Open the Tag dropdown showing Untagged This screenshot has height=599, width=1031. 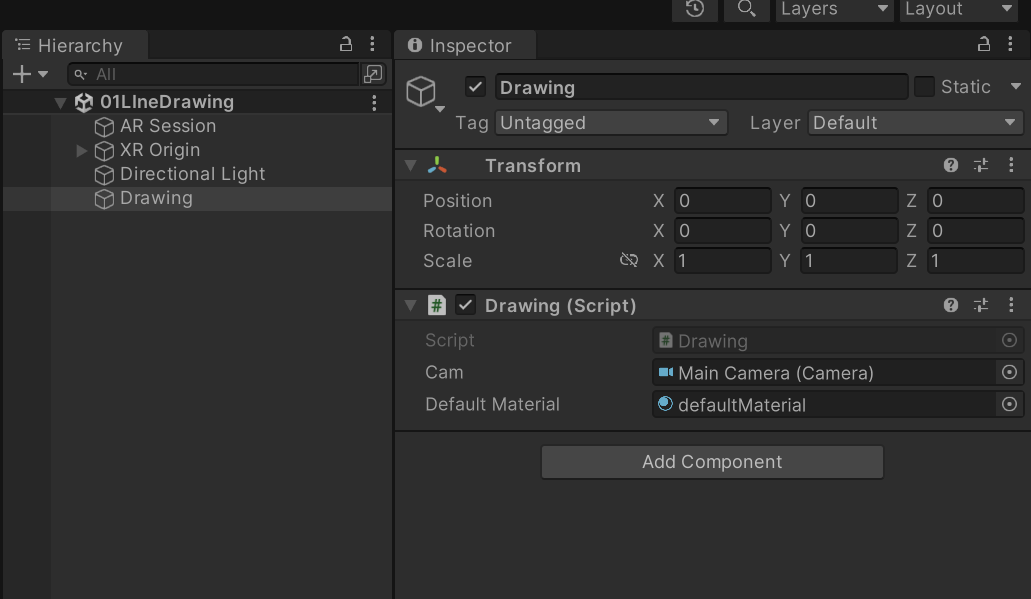[x=611, y=123]
